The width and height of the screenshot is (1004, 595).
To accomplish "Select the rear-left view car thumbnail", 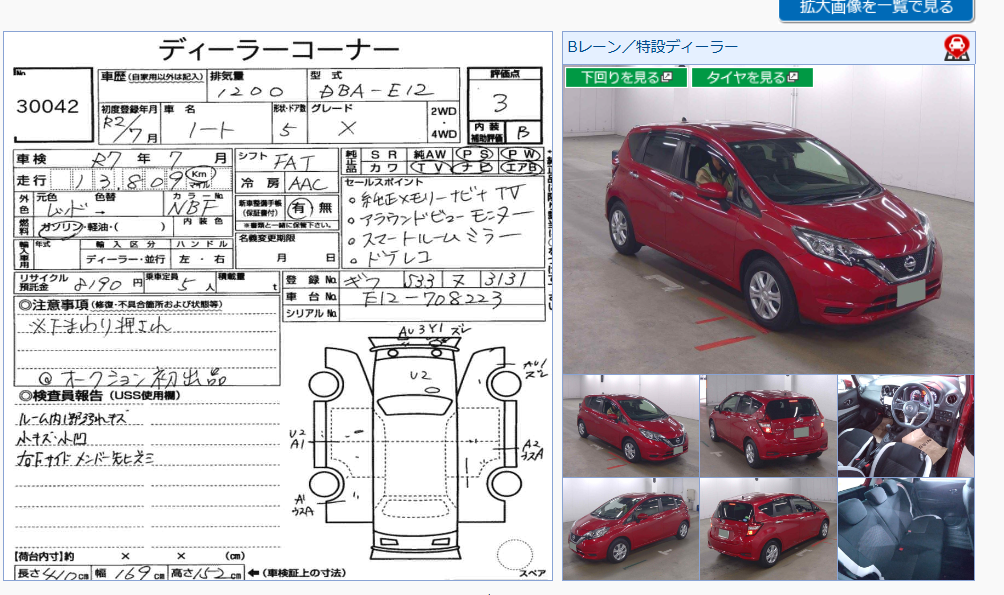I will pyautogui.click(x=768, y=426).
